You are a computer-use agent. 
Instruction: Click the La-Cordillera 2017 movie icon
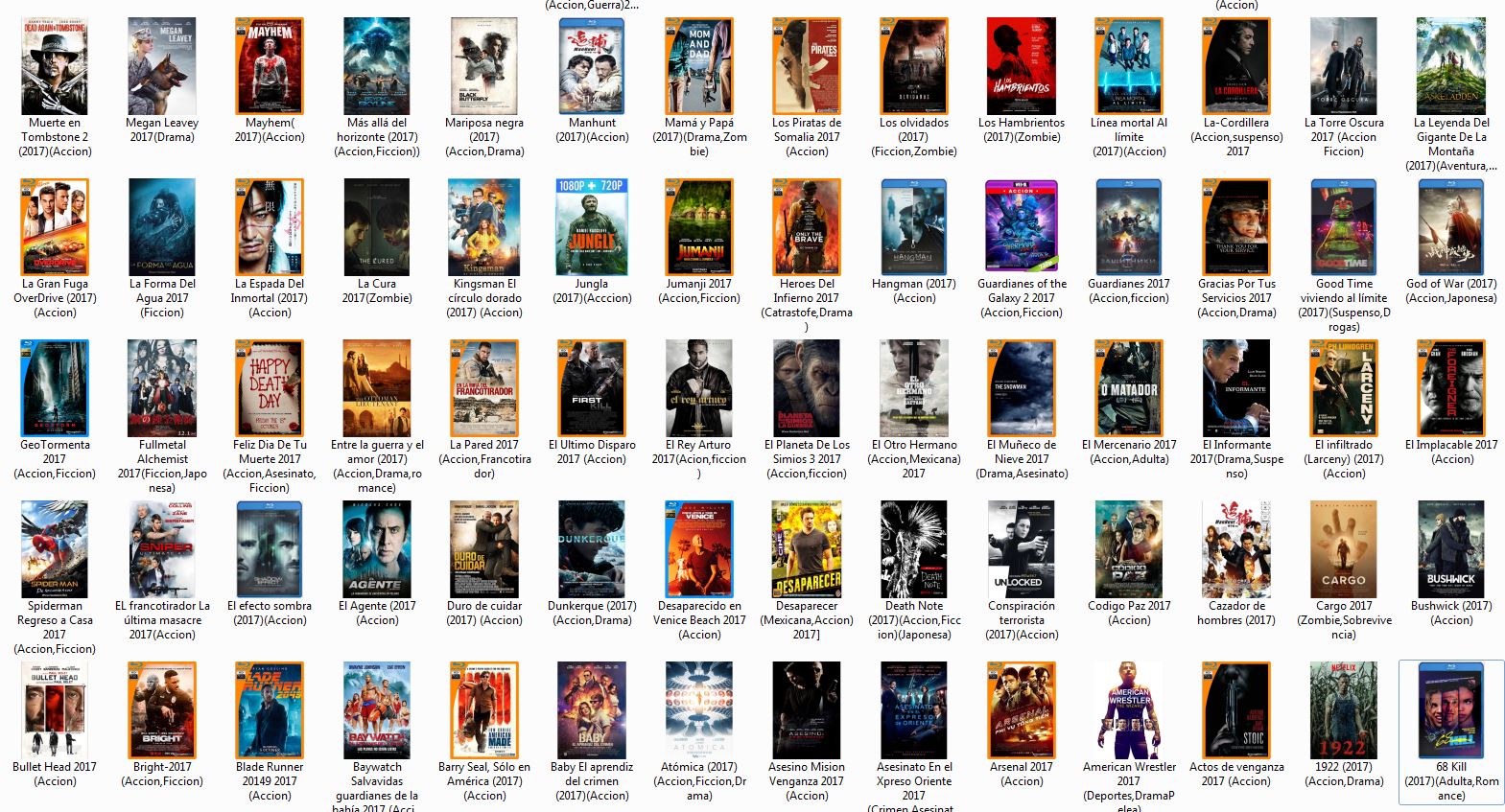(x=1236, y=66)
